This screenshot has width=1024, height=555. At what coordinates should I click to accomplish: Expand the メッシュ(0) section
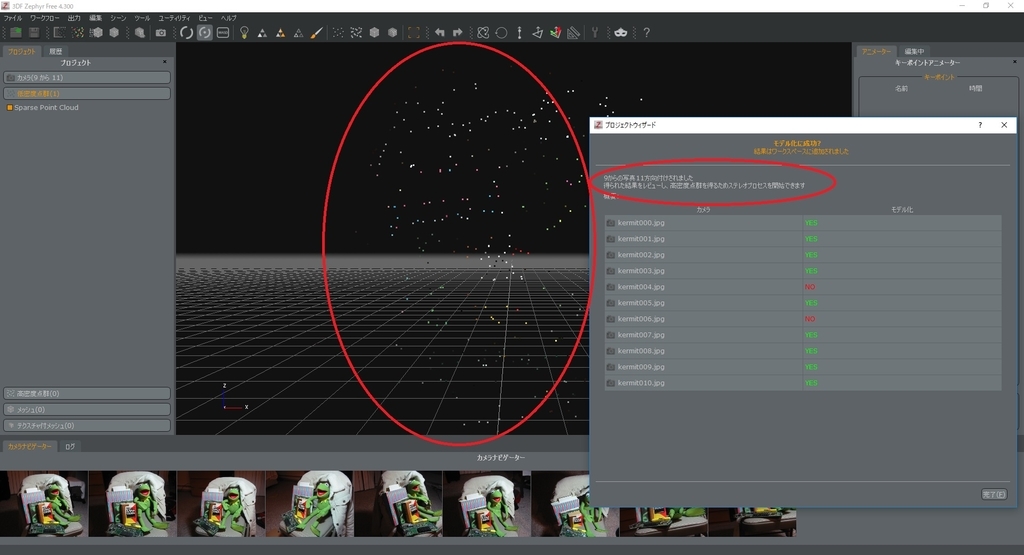pyautogui.click(x=87, y=409)
